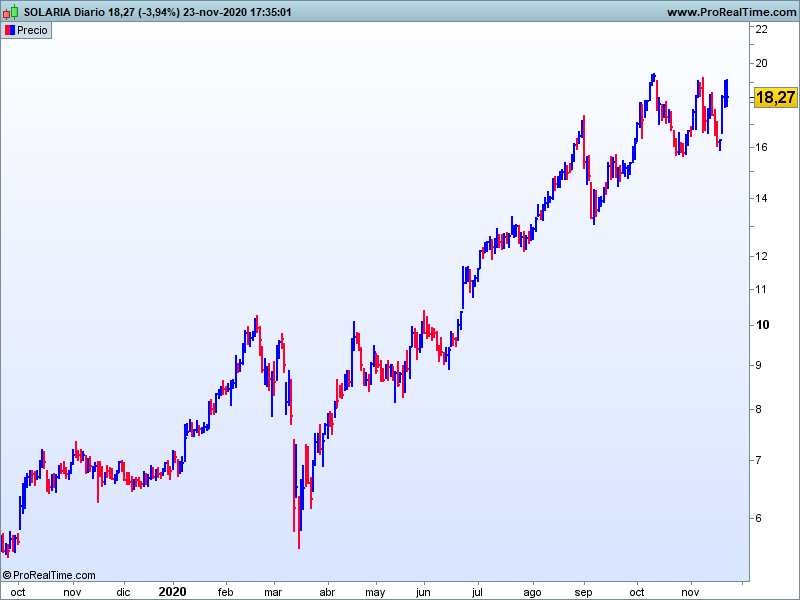Click the 6 level on price scale
The height and width of the screenshot is (600, 800).
point(761,518)
